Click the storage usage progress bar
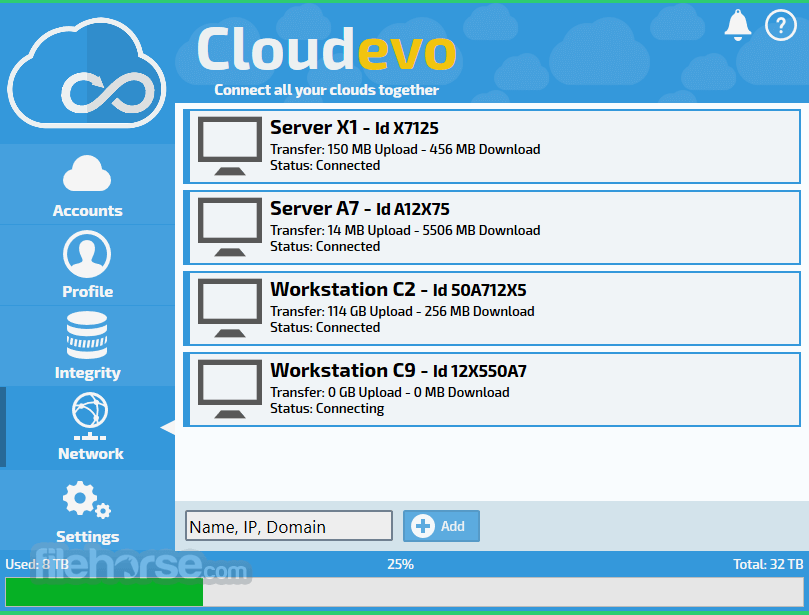Screen dimensions: 809x615 [x=404, y=592]
